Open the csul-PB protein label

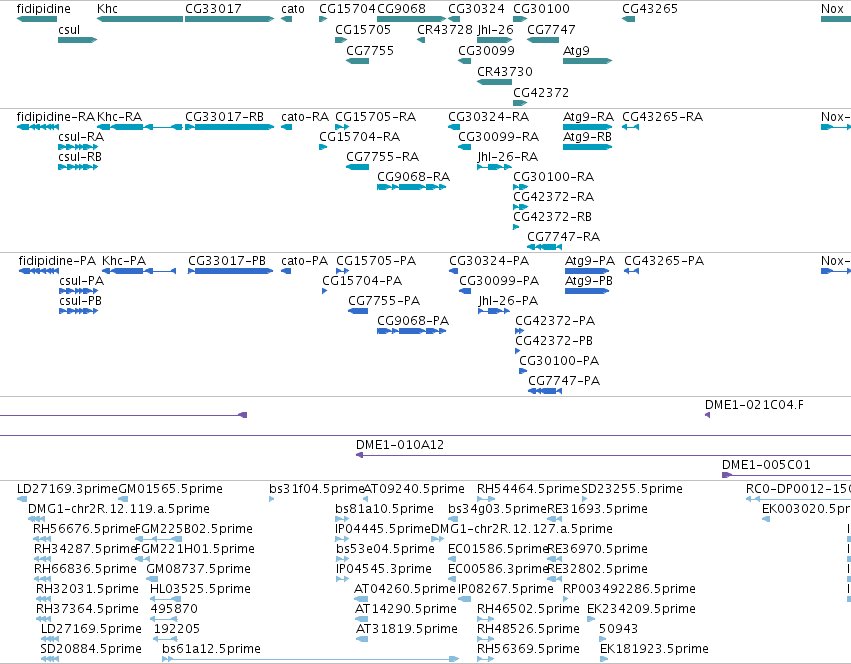click(x=80, y=301)
